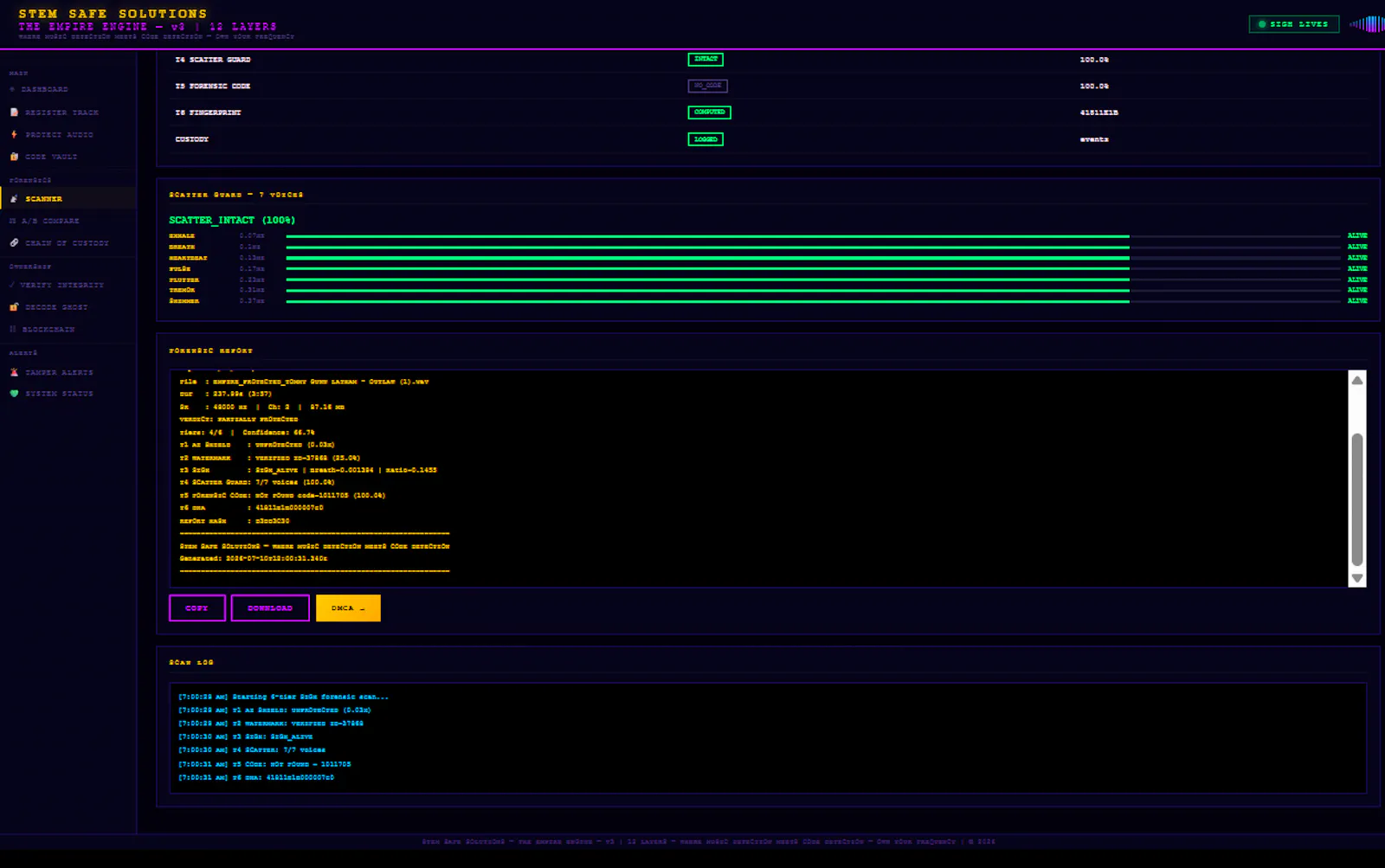Click the Custody row label
The height and width of the screenshot is (868, 1385).
(x=192, y=139)
